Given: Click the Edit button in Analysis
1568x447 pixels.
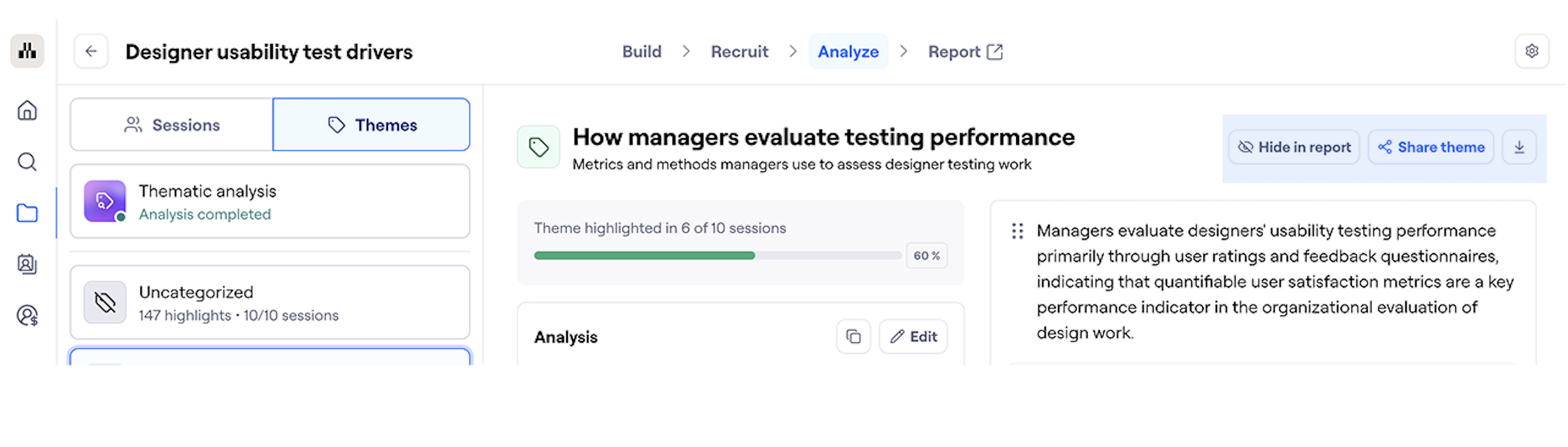Looking at the screenshot, I should [x=913, y=337].
